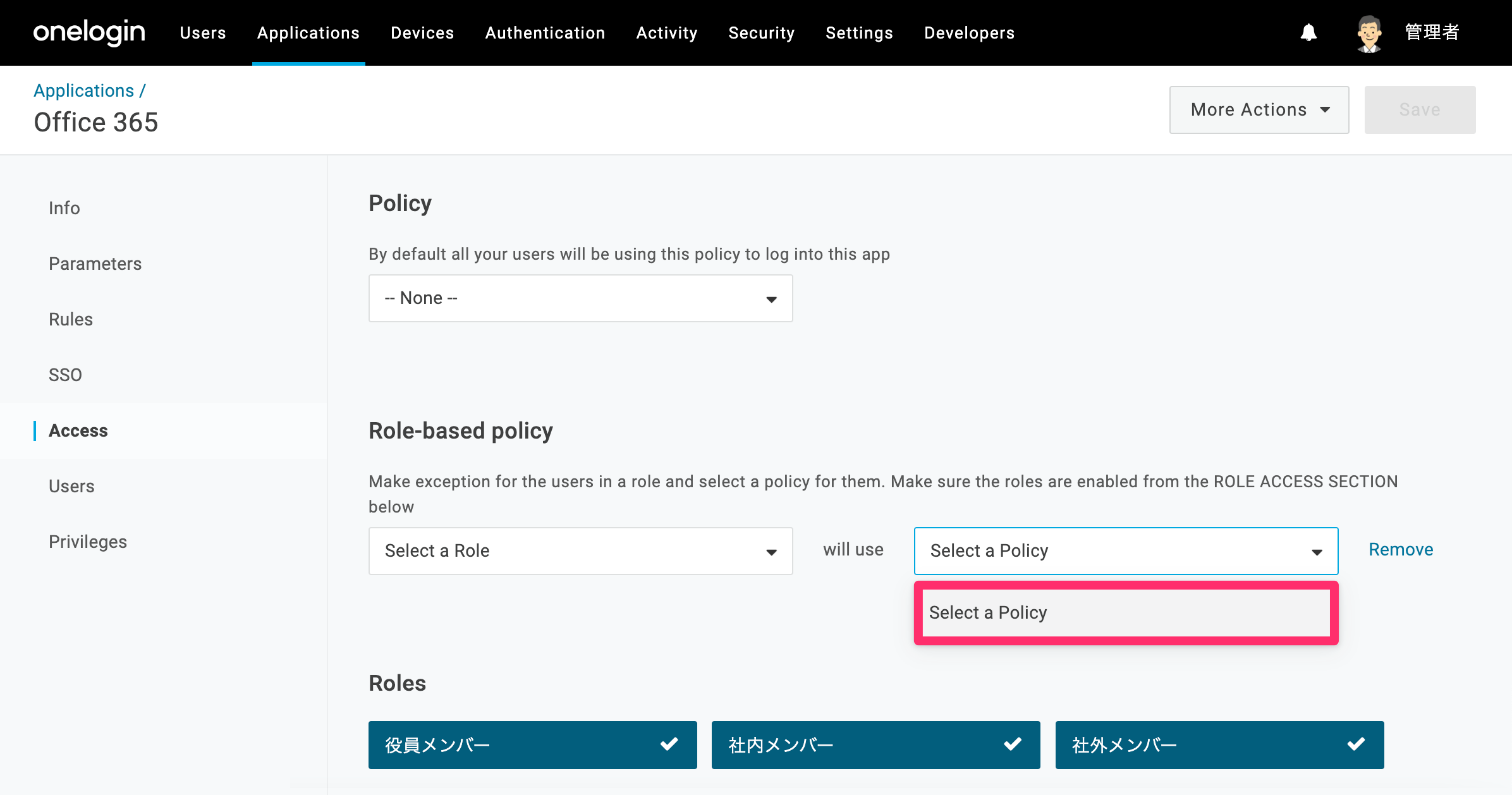Viewport: 1512px width, 795px height.
Task: Open the notifications bell
Action: (x=1308, y=33)
